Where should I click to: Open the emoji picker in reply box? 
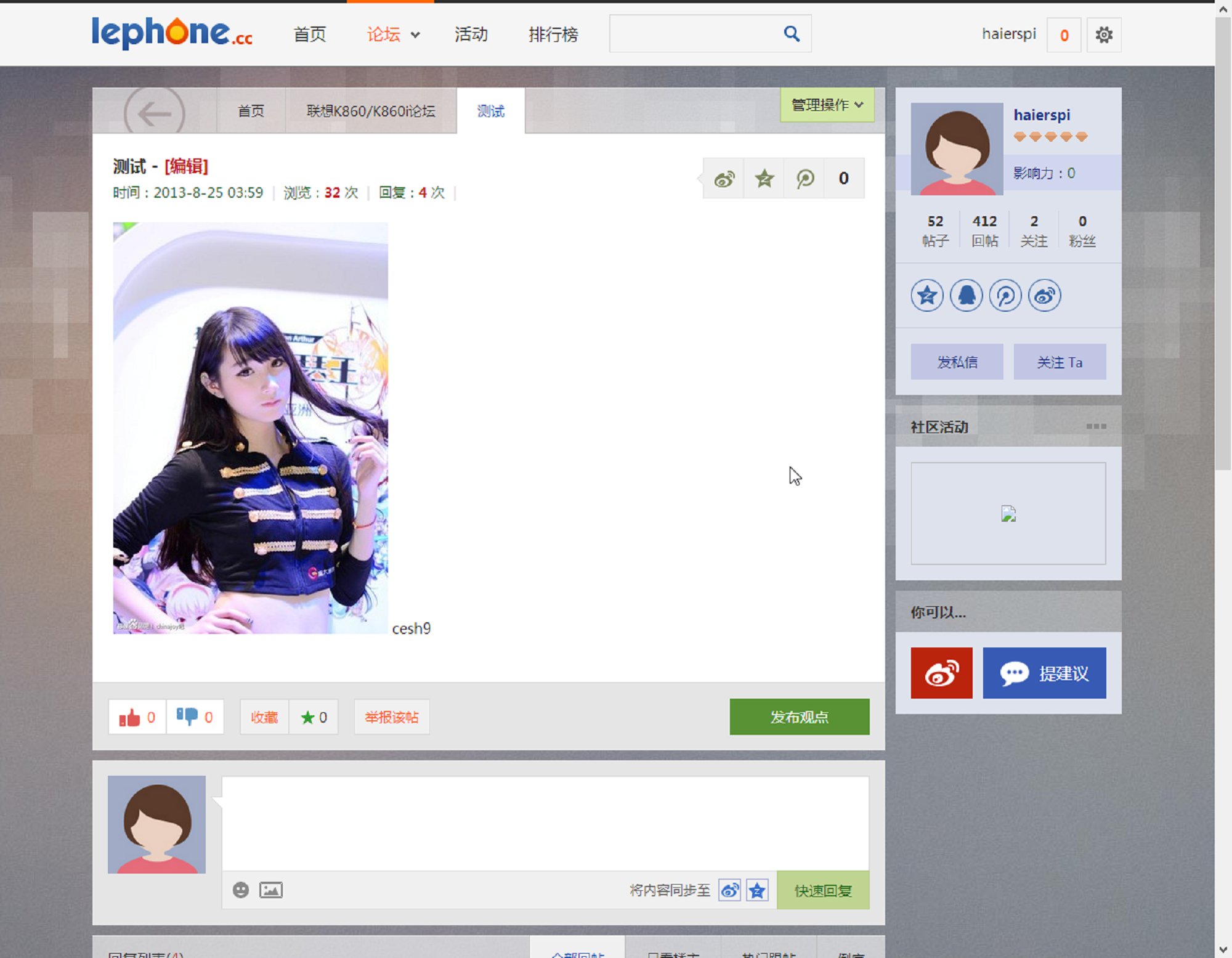tap(240, 890)
